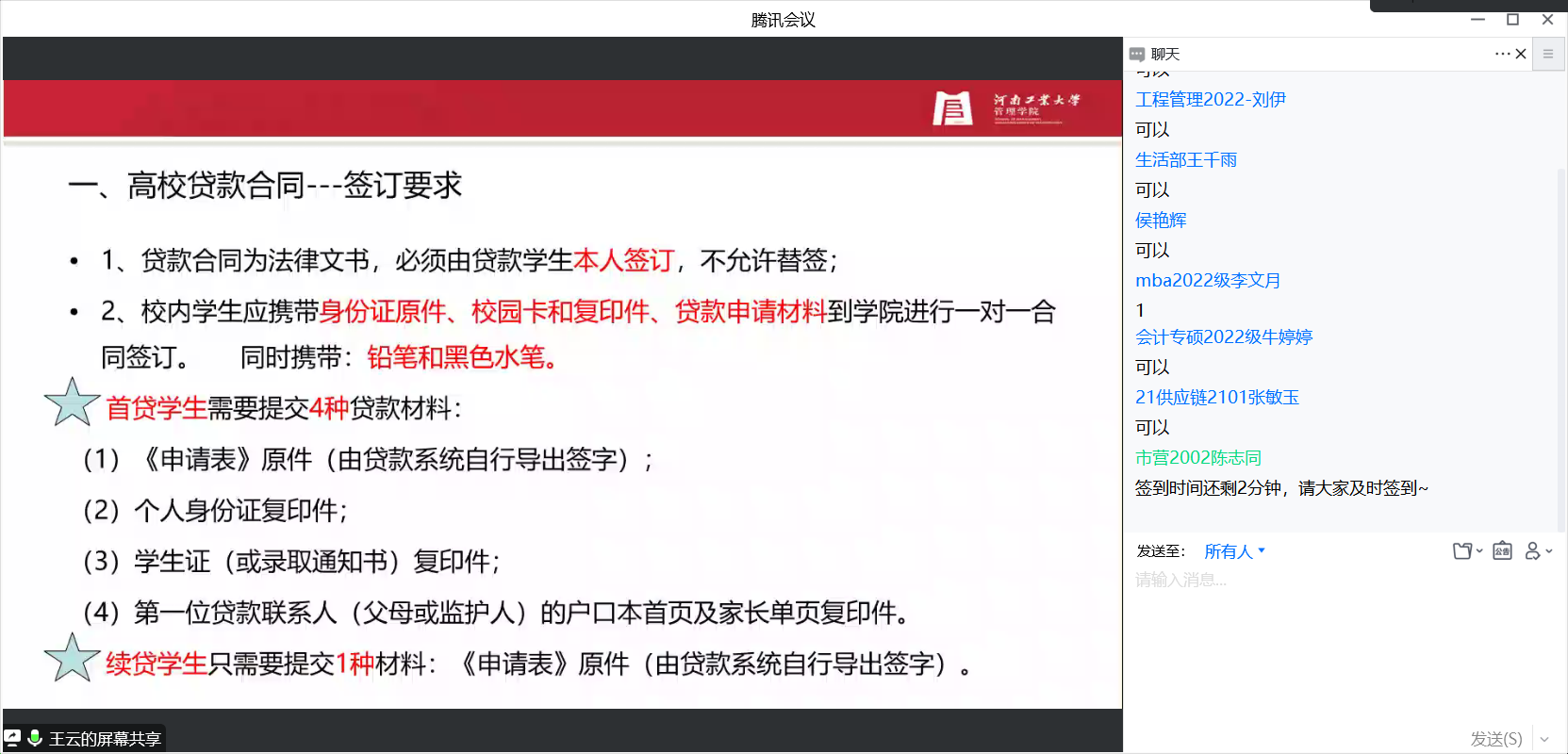Expand the arrow next to 发送(S)

click(1544, 739)
